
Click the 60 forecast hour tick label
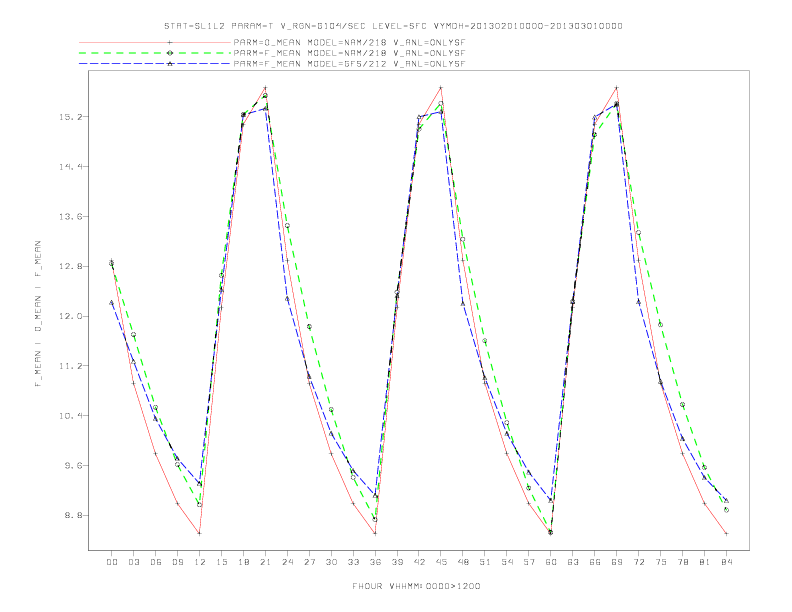click(x=551, y=562)
